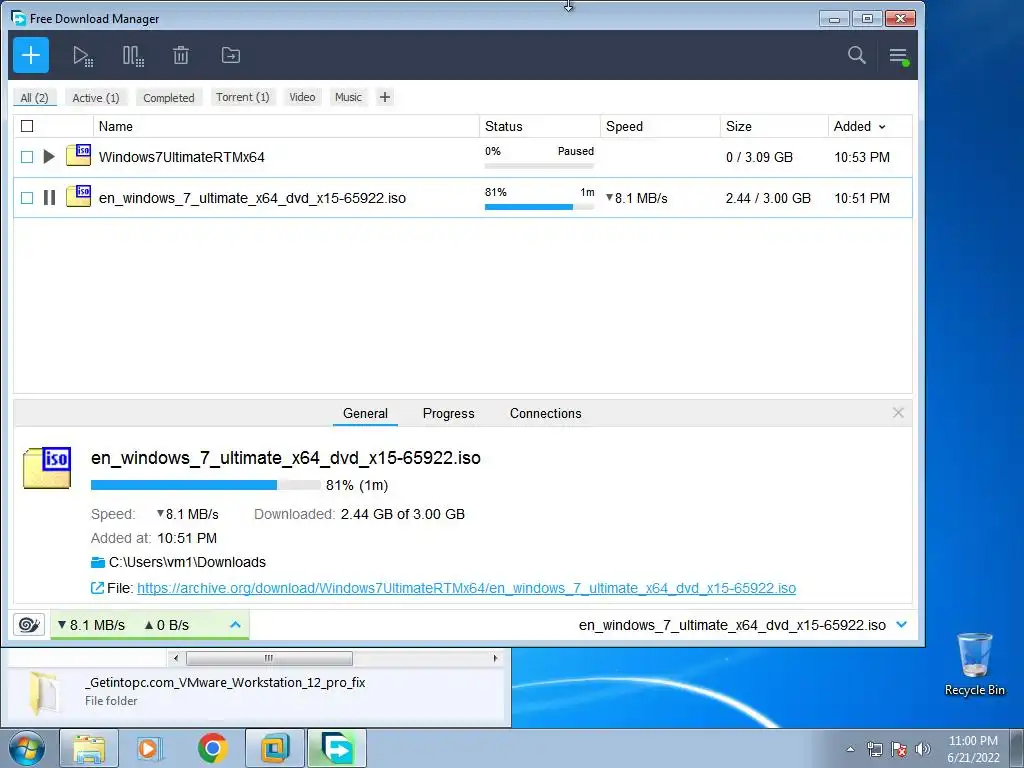
Task: Show hidden tray icons arrow
Action: [850, 749]
